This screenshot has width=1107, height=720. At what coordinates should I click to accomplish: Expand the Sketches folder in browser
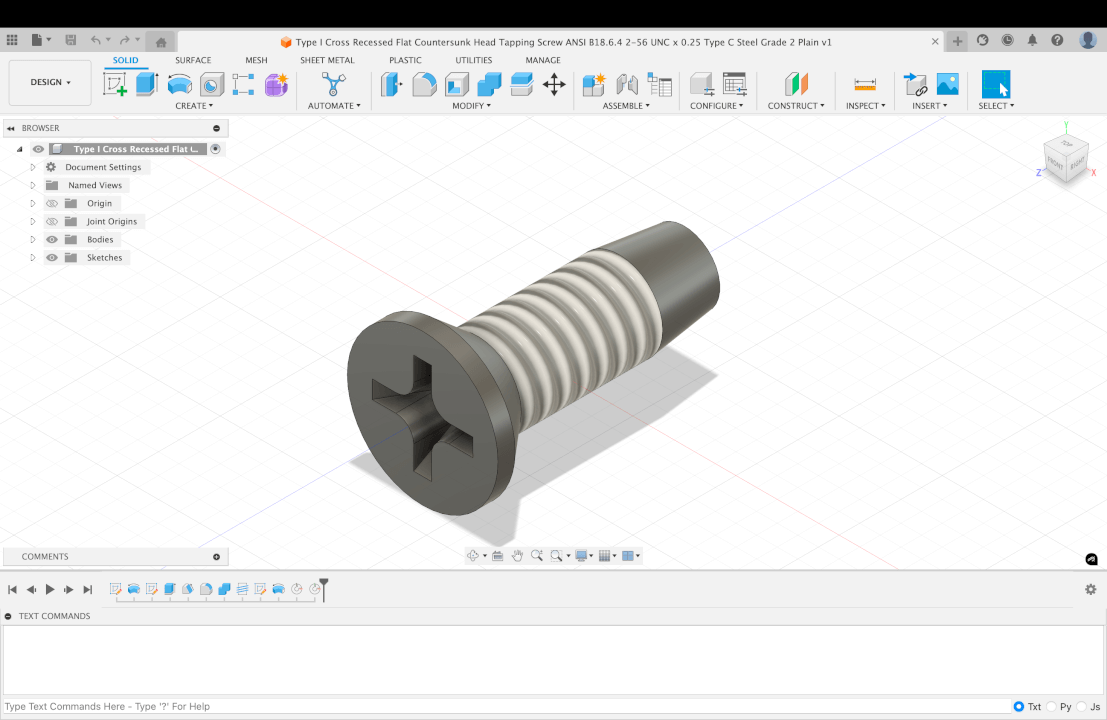(31, 257)
